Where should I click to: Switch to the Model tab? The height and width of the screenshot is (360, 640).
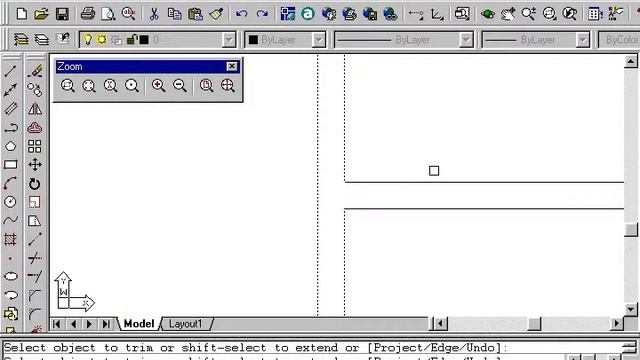139,324
